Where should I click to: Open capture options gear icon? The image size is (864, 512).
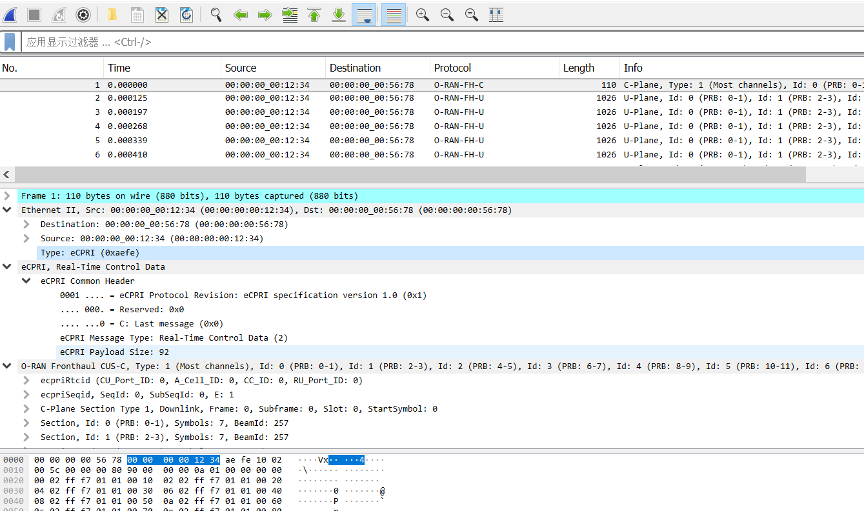click(x=83, y=15)
